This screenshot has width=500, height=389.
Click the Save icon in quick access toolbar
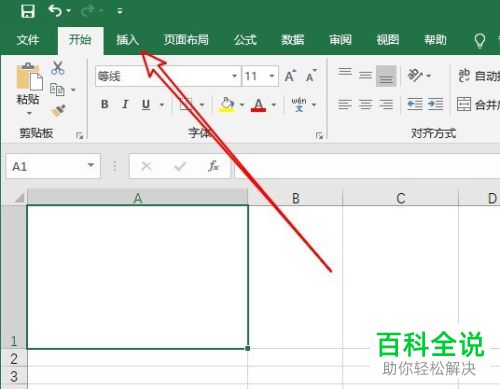pos(28,11)
